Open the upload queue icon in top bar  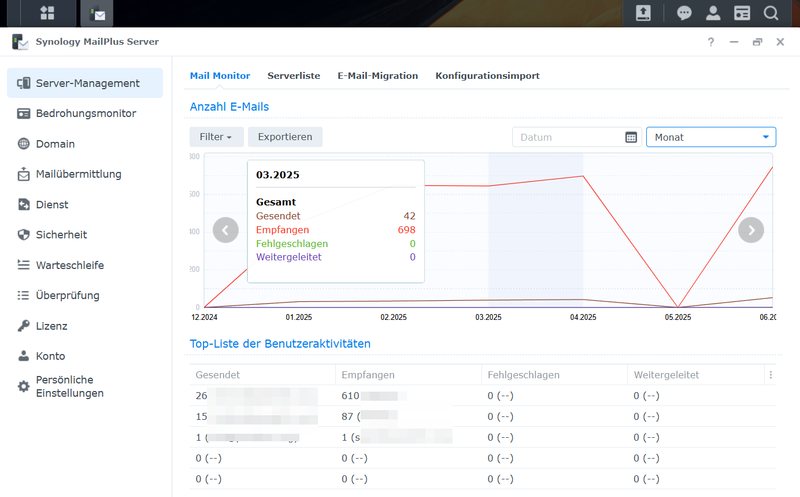643,13
